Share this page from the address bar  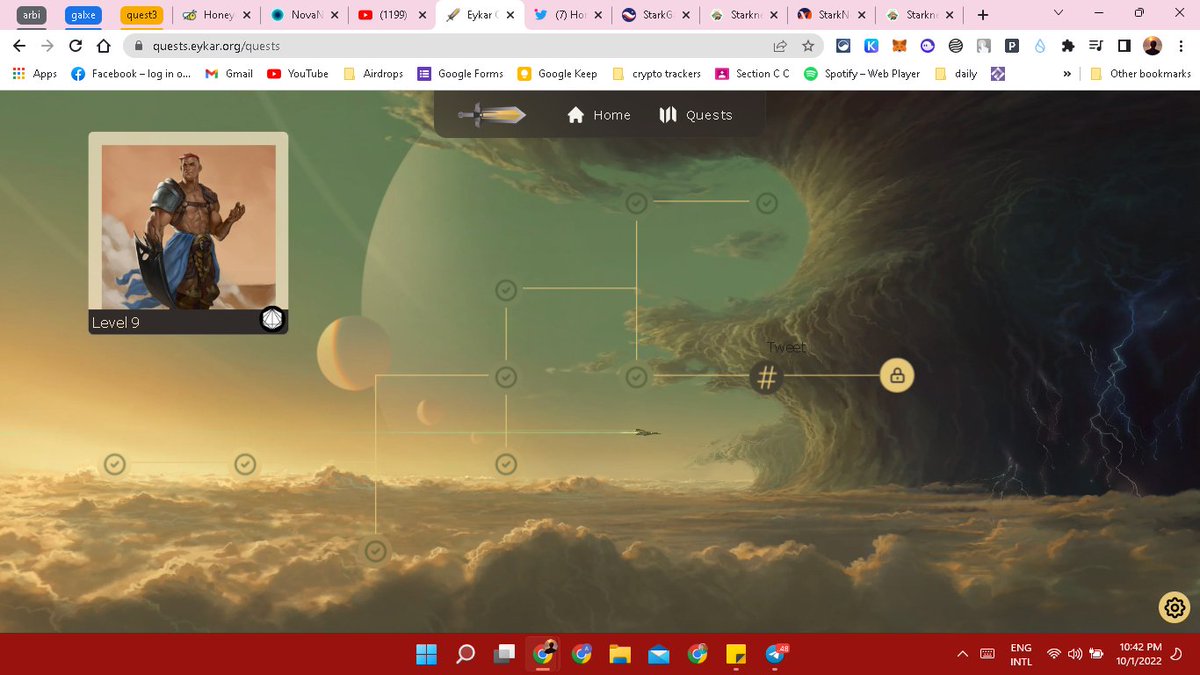780,46
